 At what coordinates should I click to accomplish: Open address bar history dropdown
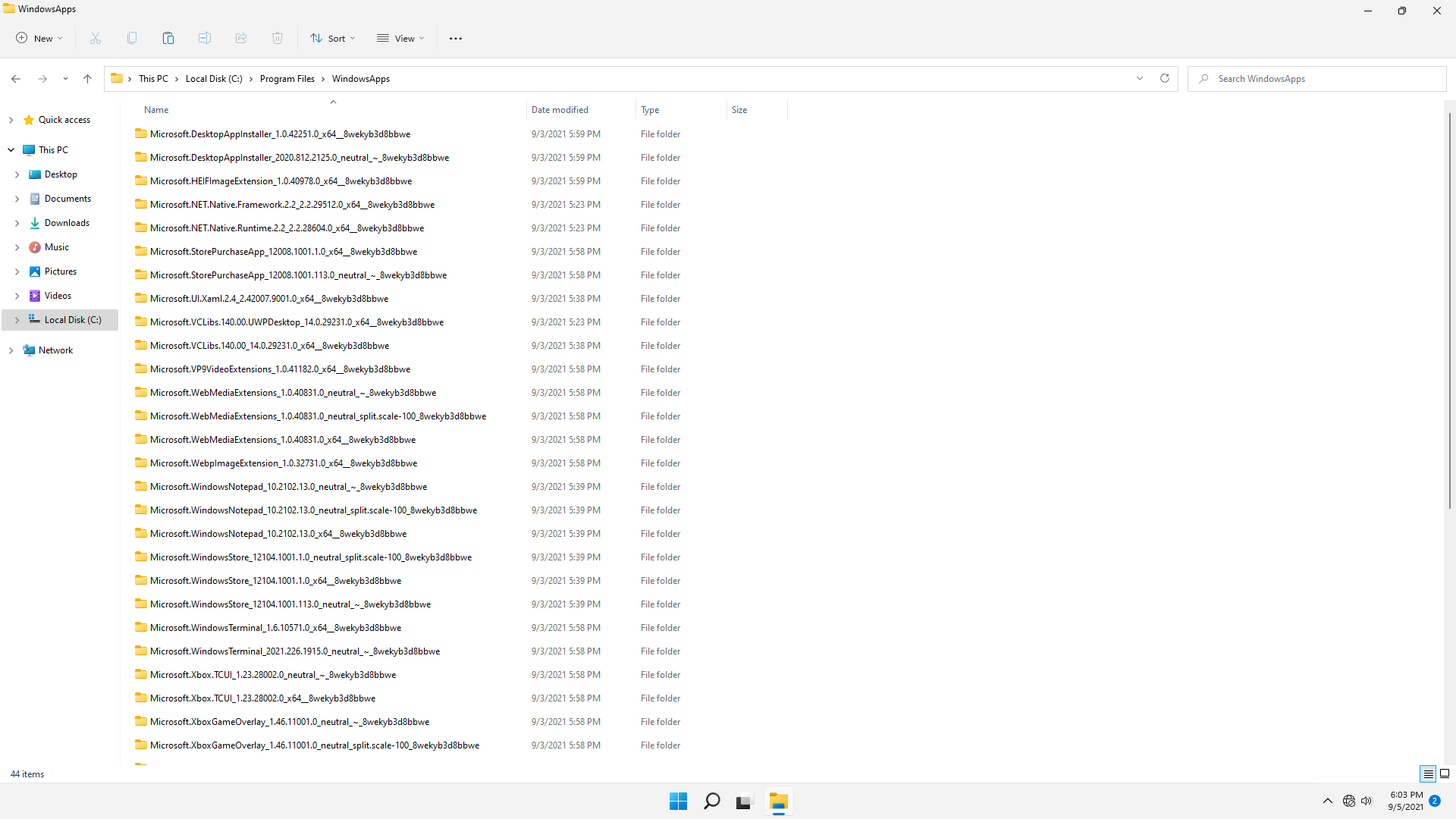click(x=1139, y=78)
